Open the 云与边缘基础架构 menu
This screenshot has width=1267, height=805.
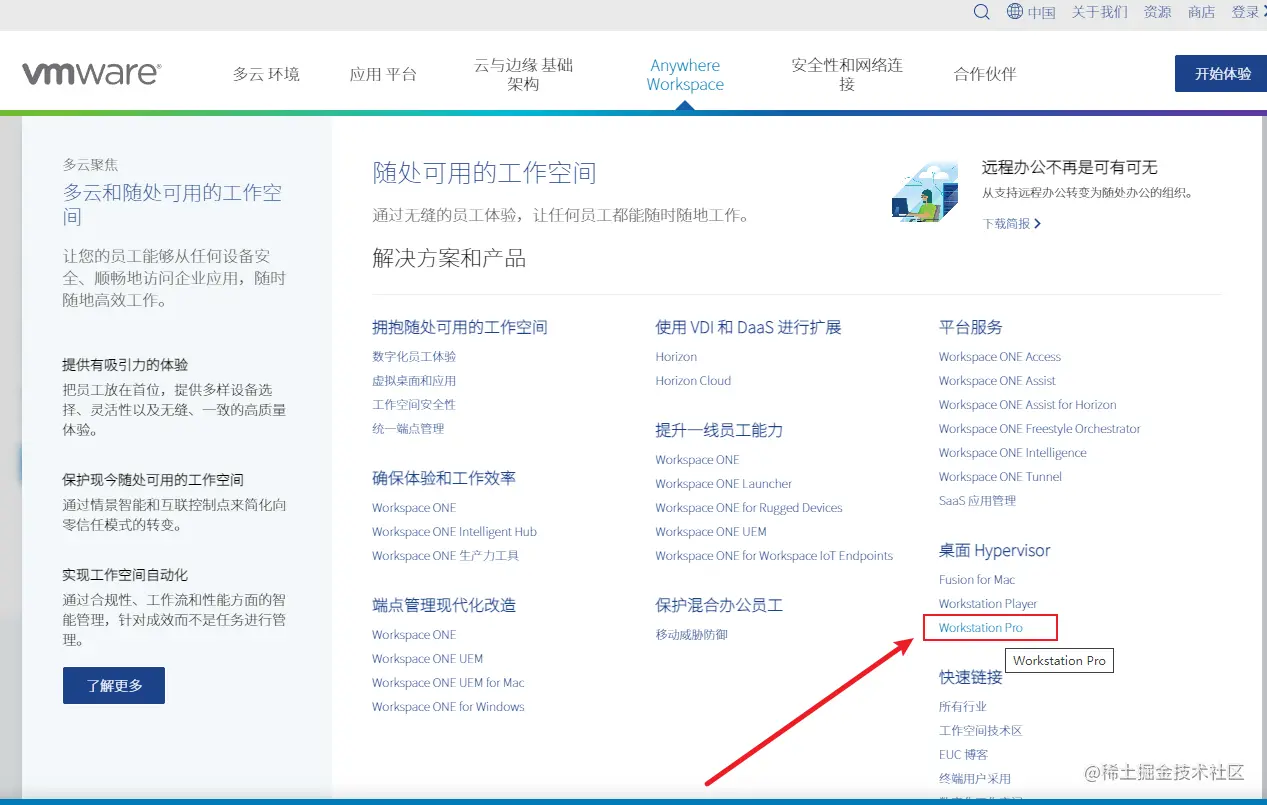tap(523, 75)
